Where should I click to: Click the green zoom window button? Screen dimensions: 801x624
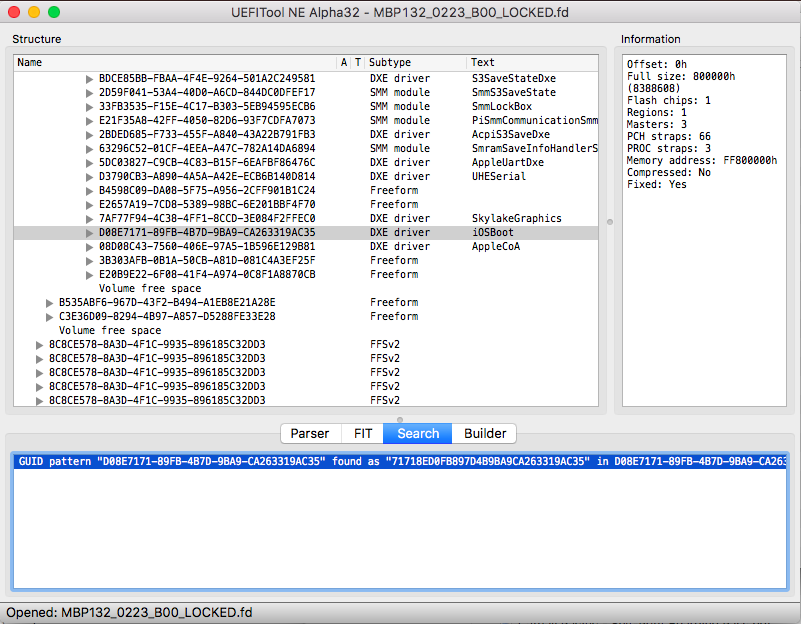point(54,12)
